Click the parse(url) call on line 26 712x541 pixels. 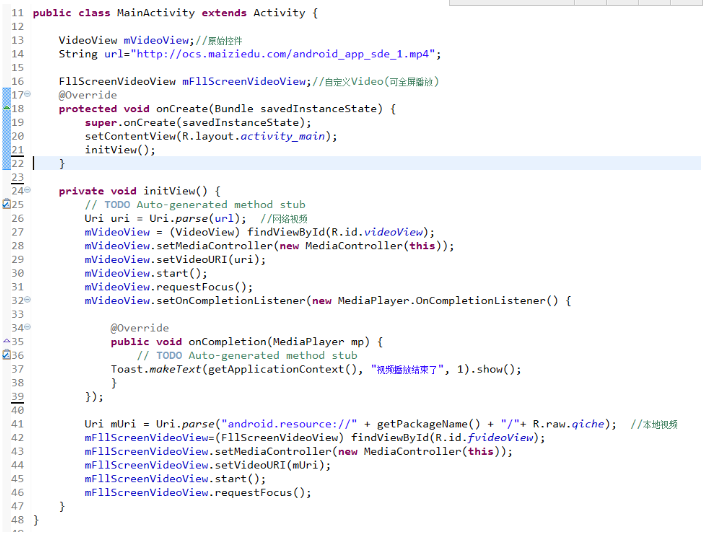point(207,218)
